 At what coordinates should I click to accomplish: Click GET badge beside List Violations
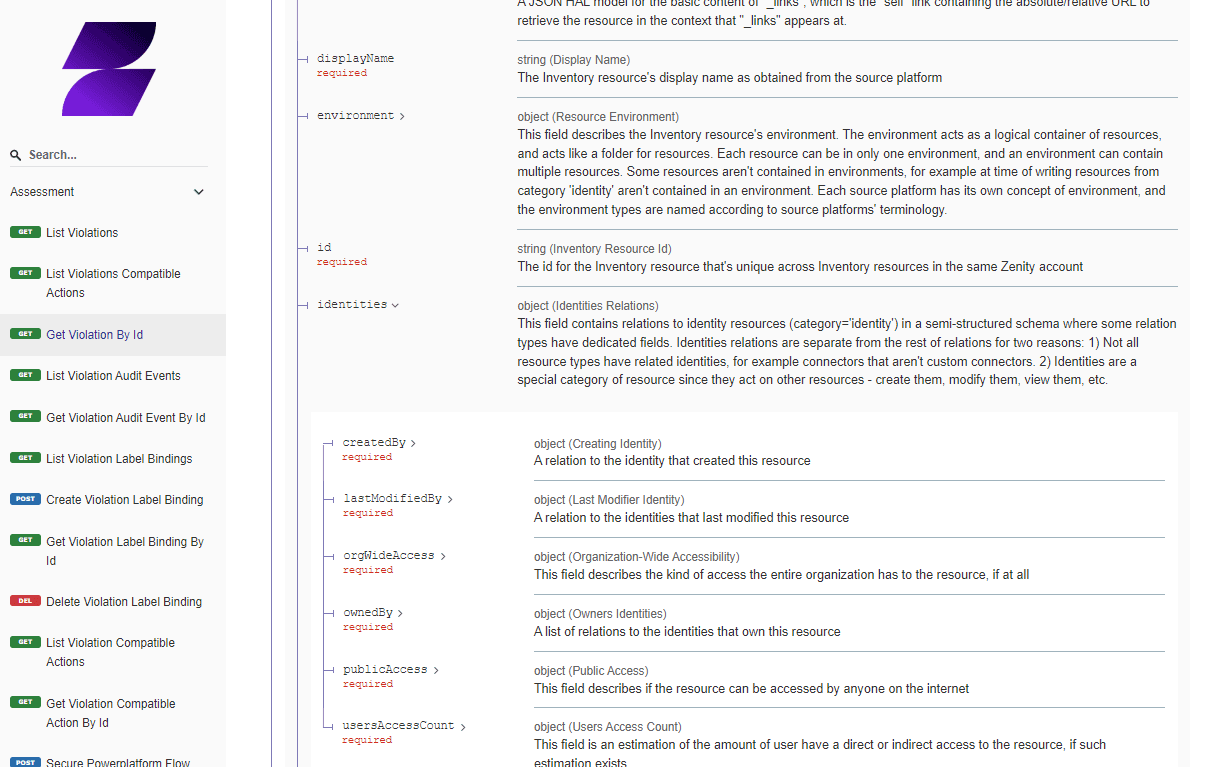pos(25,232)
